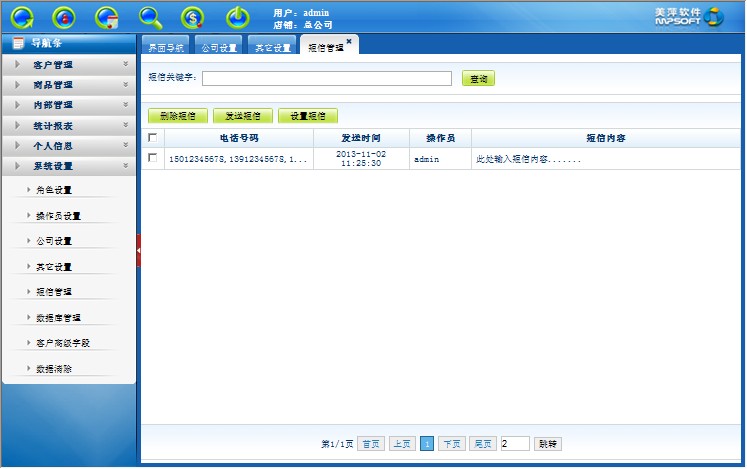
Task: Check the first SMS row checkbox
Action: click(x=152, y=158)
